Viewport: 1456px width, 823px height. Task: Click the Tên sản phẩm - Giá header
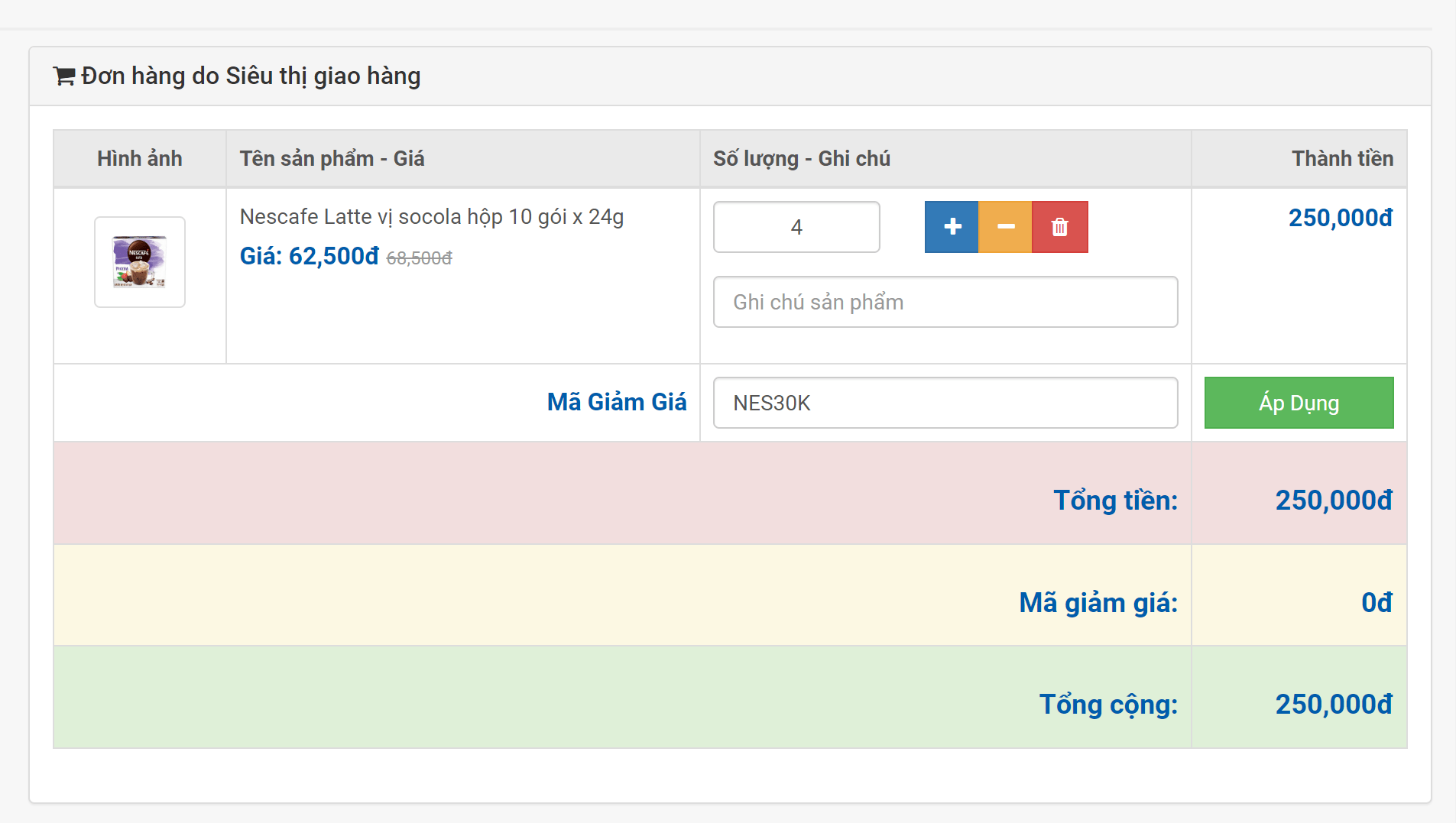point(332,159)
